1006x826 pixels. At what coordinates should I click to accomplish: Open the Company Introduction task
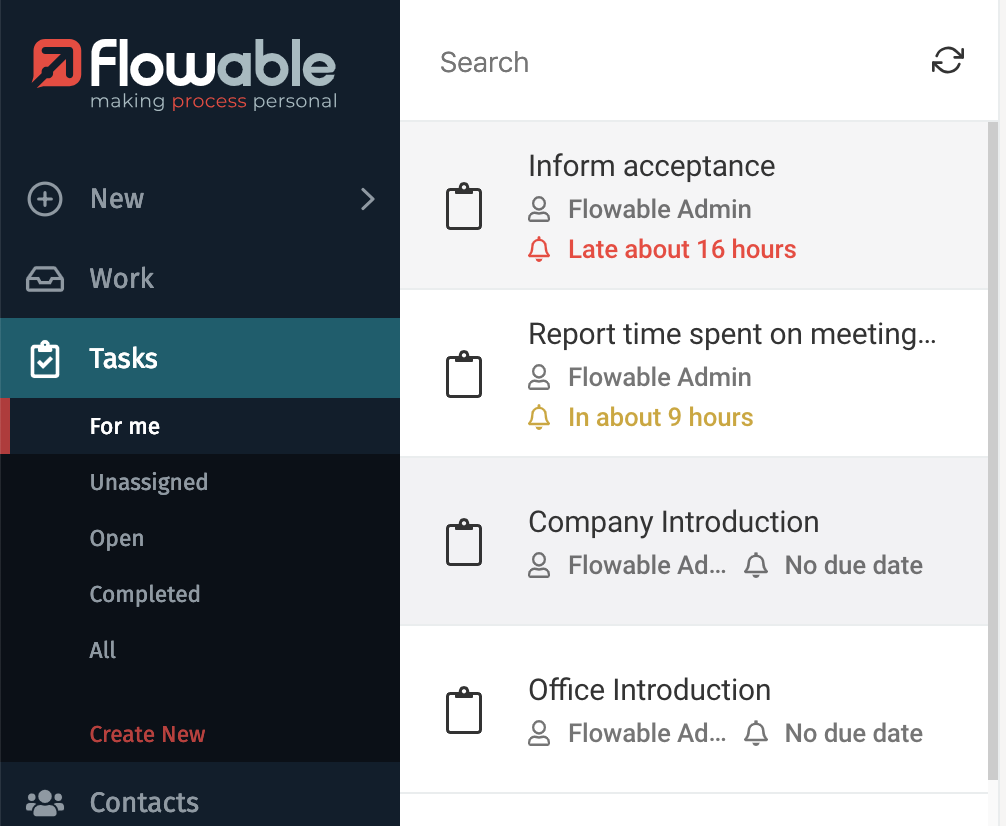point(673,522)
